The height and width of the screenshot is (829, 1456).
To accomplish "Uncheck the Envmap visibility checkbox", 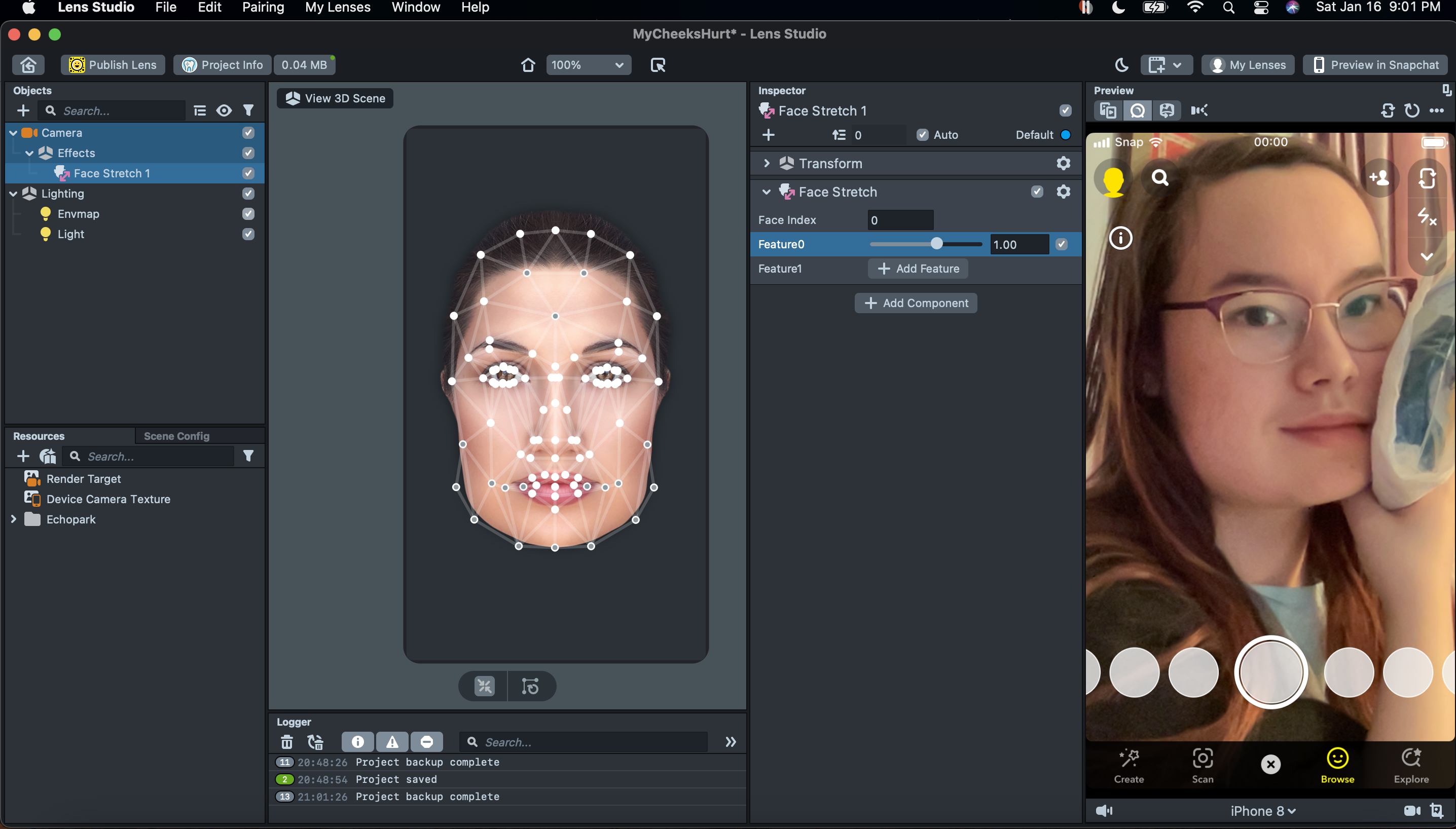I will click(x=248, y=214).
